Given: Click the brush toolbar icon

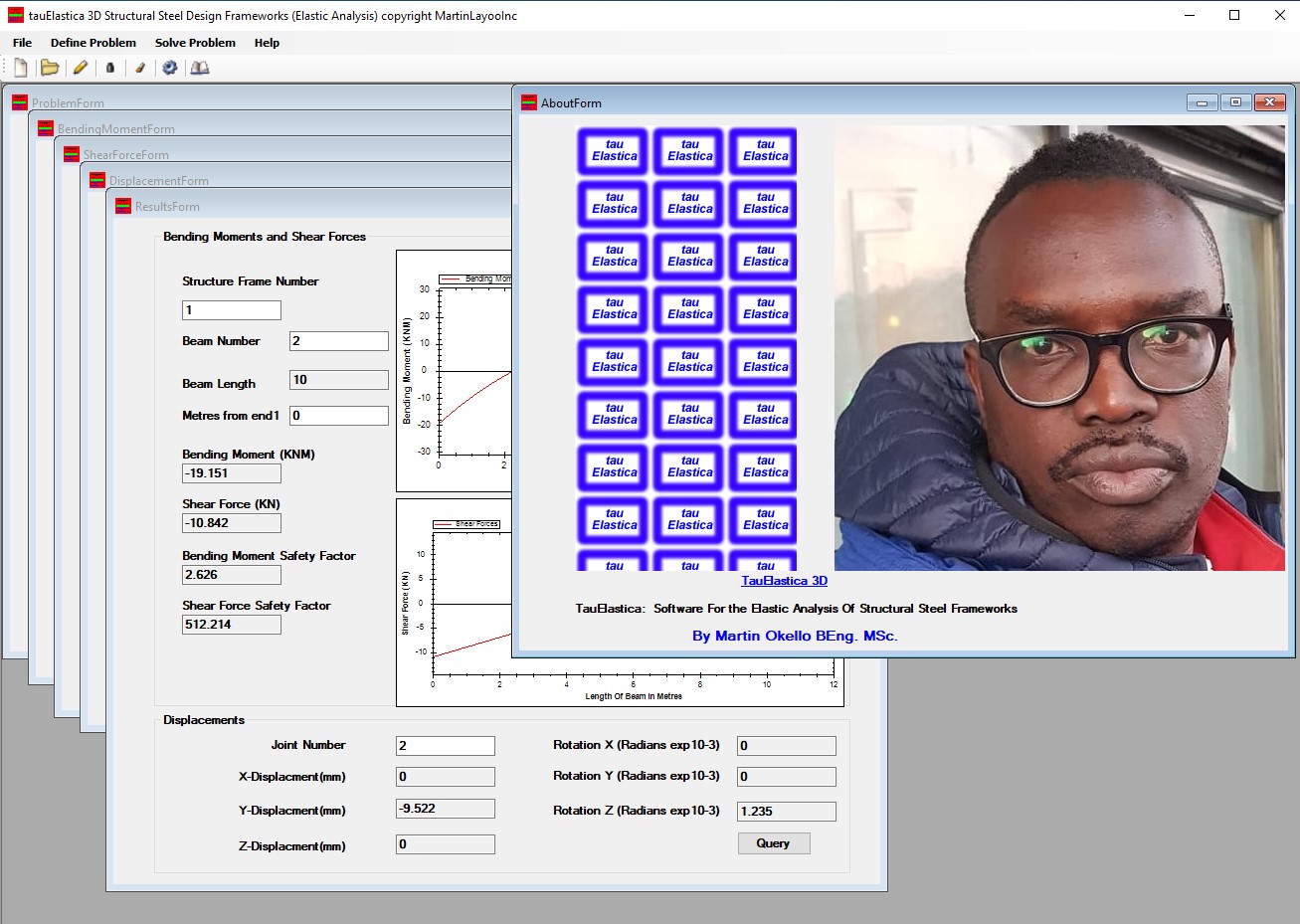Looking at the screenshot, I should (140, 68).
